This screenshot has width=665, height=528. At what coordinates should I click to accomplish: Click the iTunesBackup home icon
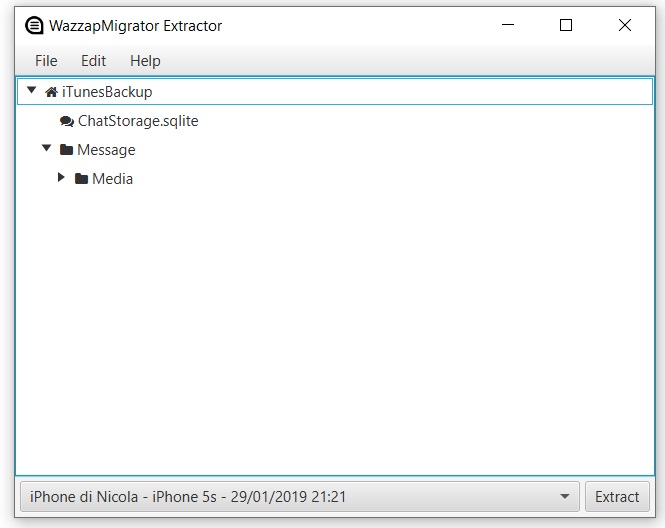click(x=51, y=92)
